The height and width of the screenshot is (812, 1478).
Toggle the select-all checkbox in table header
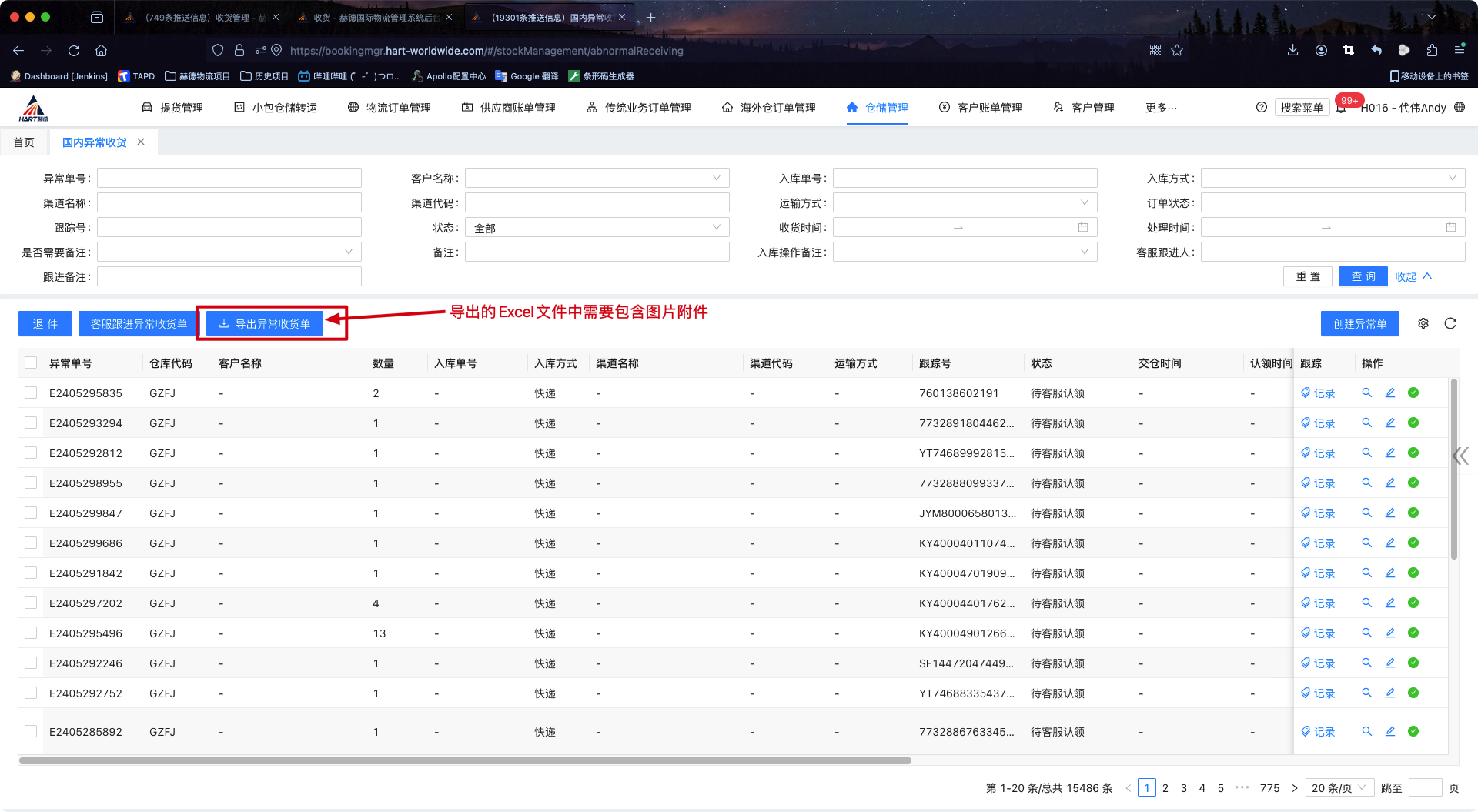(x=31, y=363)
